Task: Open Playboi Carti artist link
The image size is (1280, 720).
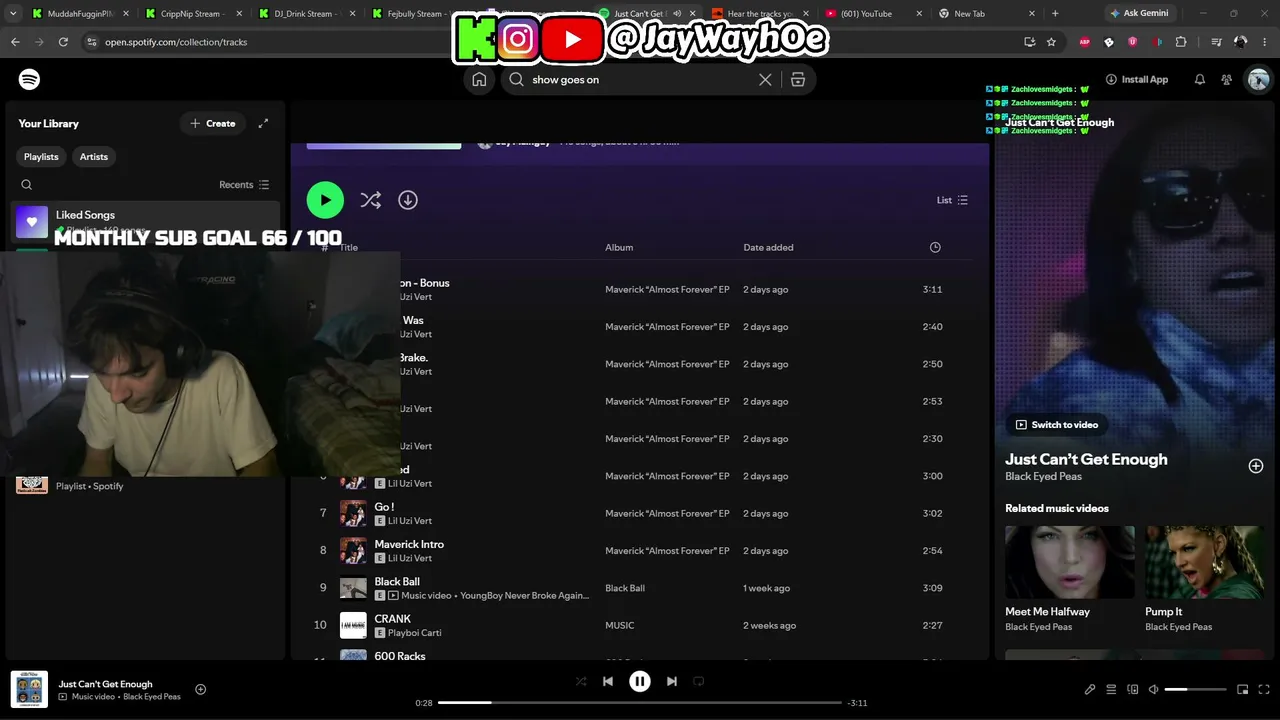Action: tap(415, 633)
